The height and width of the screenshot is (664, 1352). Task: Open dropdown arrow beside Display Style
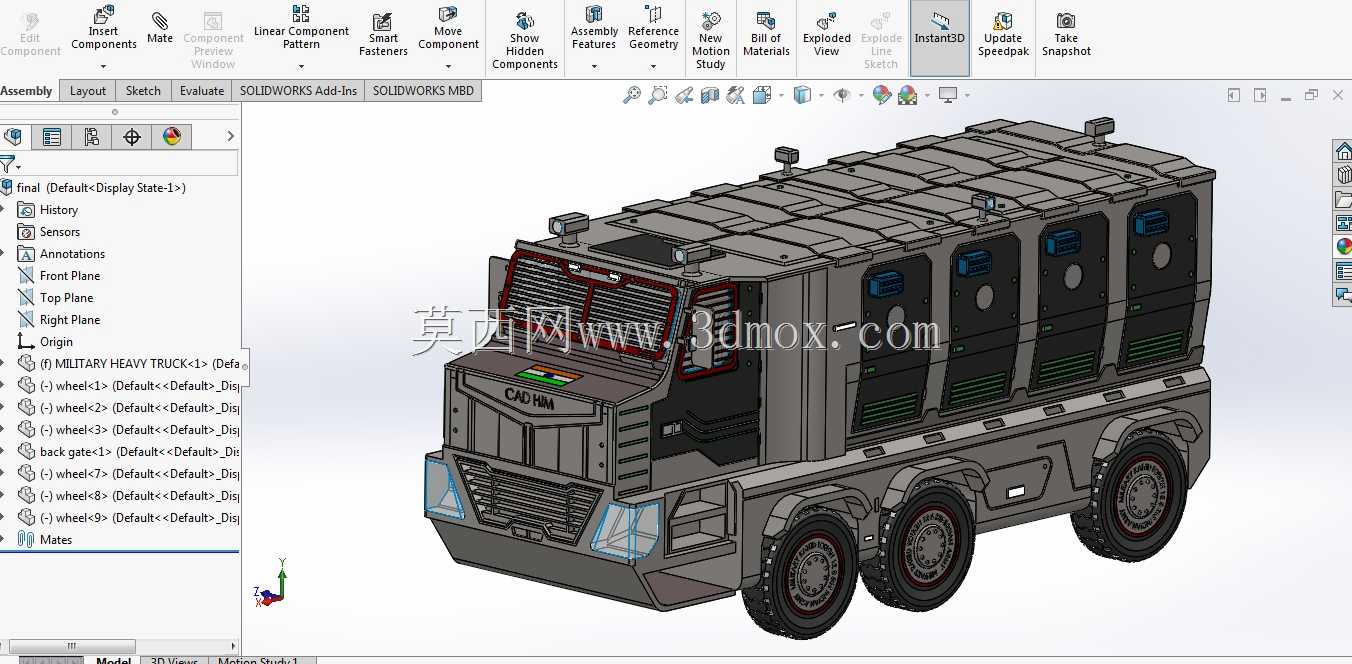[821, 96]
